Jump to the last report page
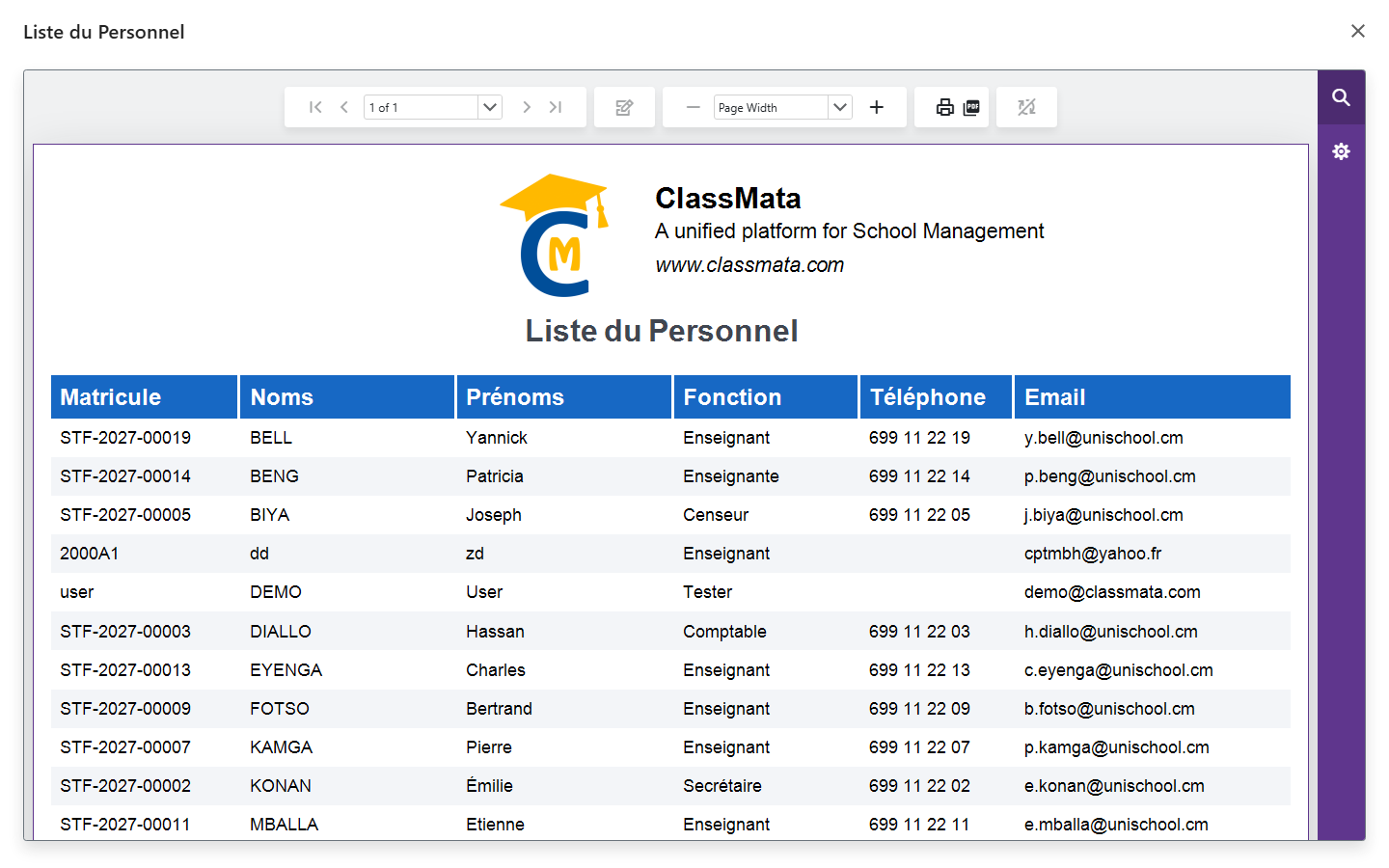The height and width of the screenshot is (868, 1389). (556, 107)
